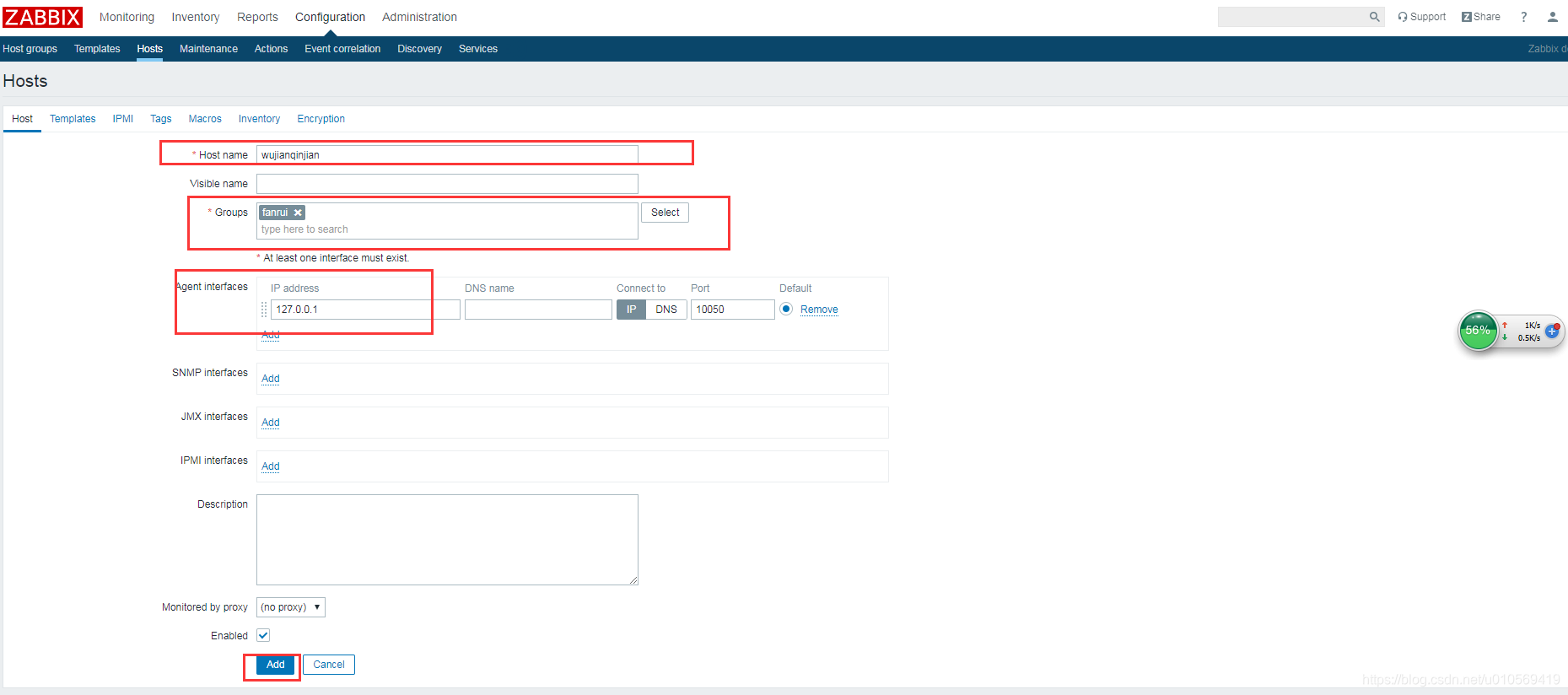Open the Administration menu
Screen dimensions: 1568x695
(419, 17)
